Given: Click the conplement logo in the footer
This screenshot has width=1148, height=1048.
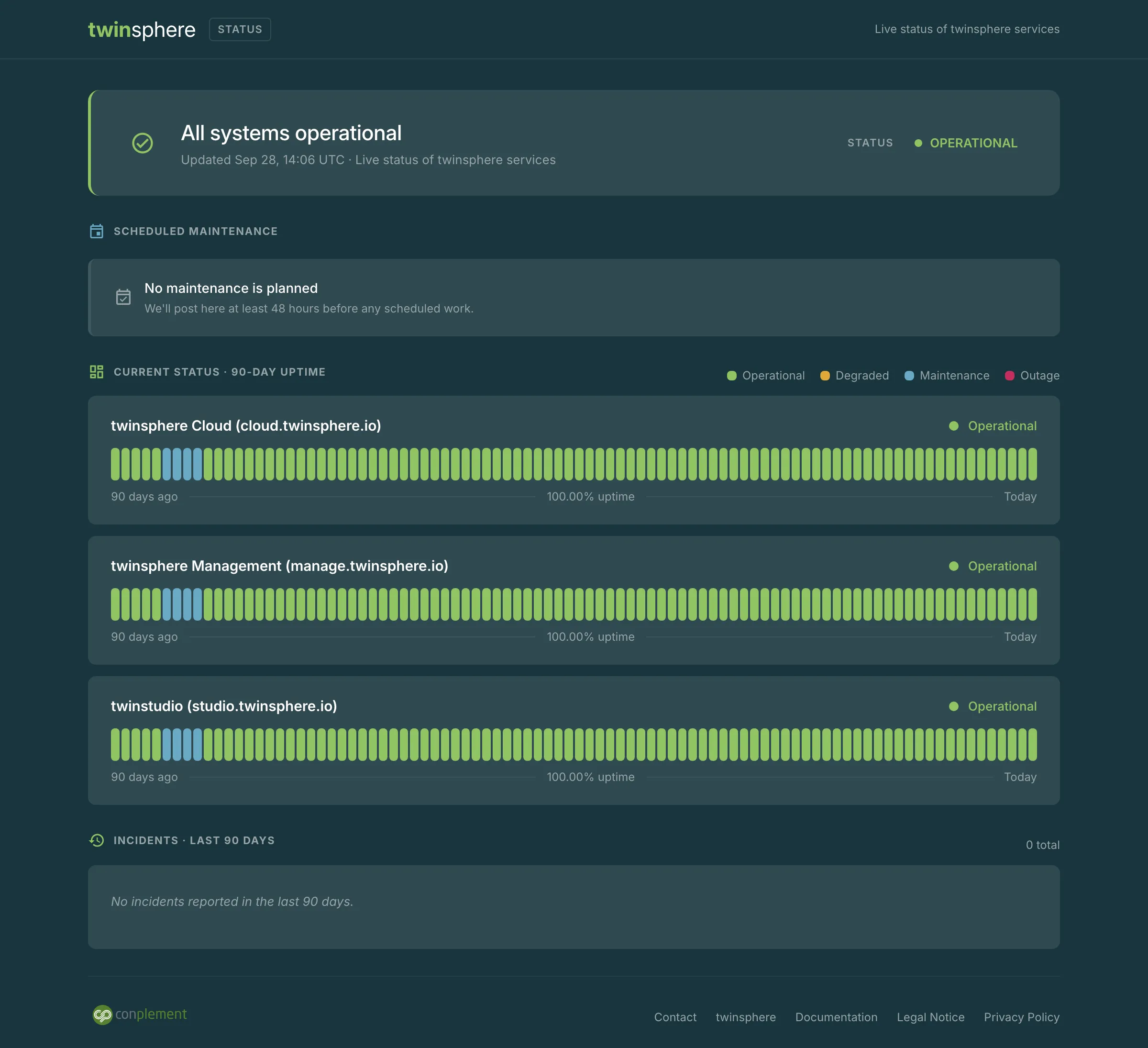Looking at the screenshot, I should [140, 1015].
